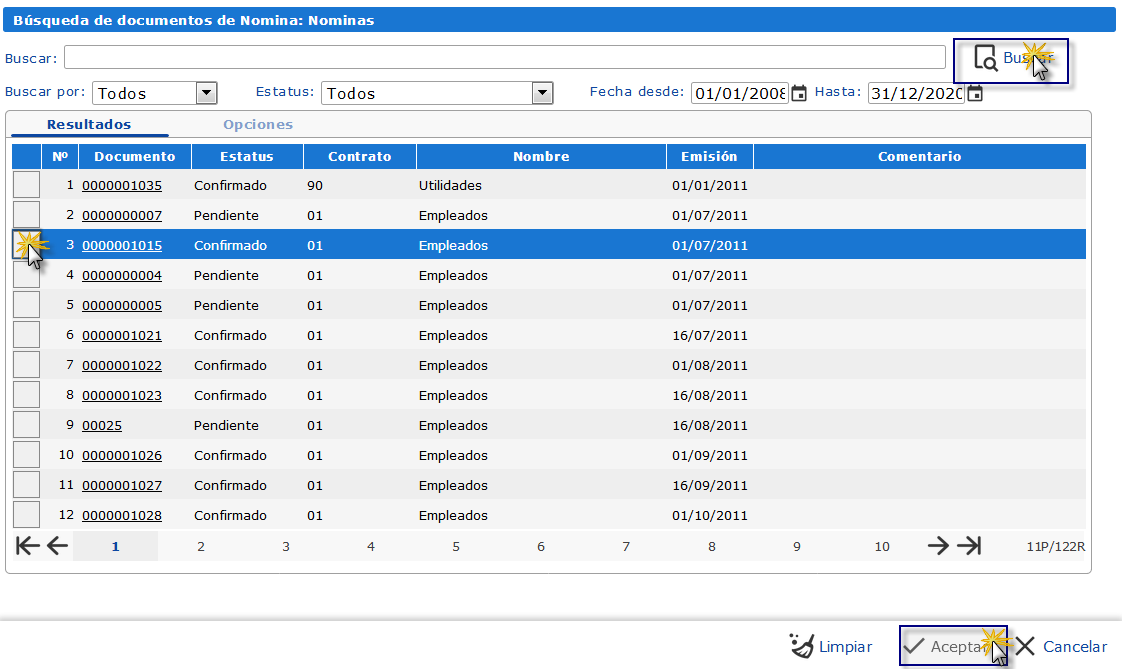
Task: Click into the Buscar text field
Action: coord(505,57)
